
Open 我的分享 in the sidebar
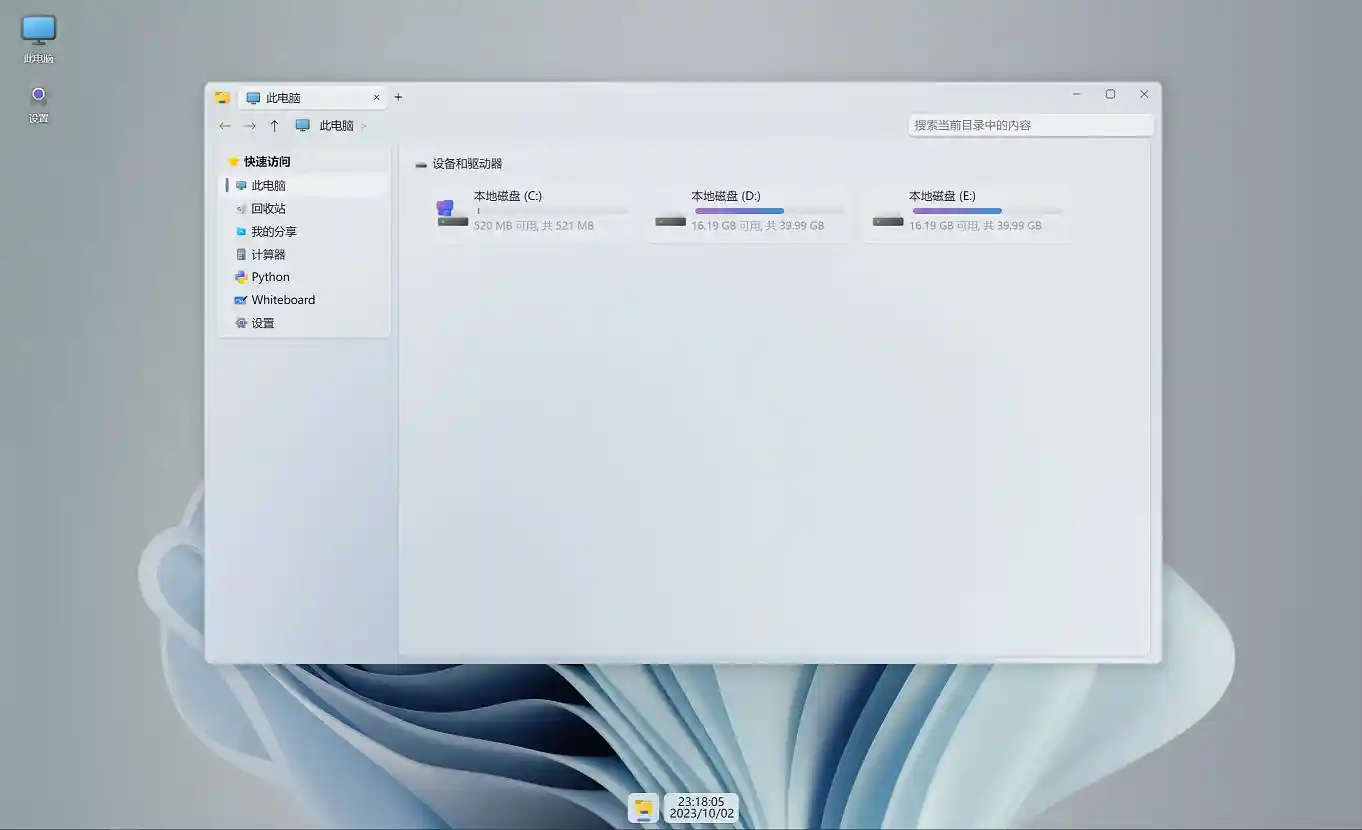click(x=273, y=232)
